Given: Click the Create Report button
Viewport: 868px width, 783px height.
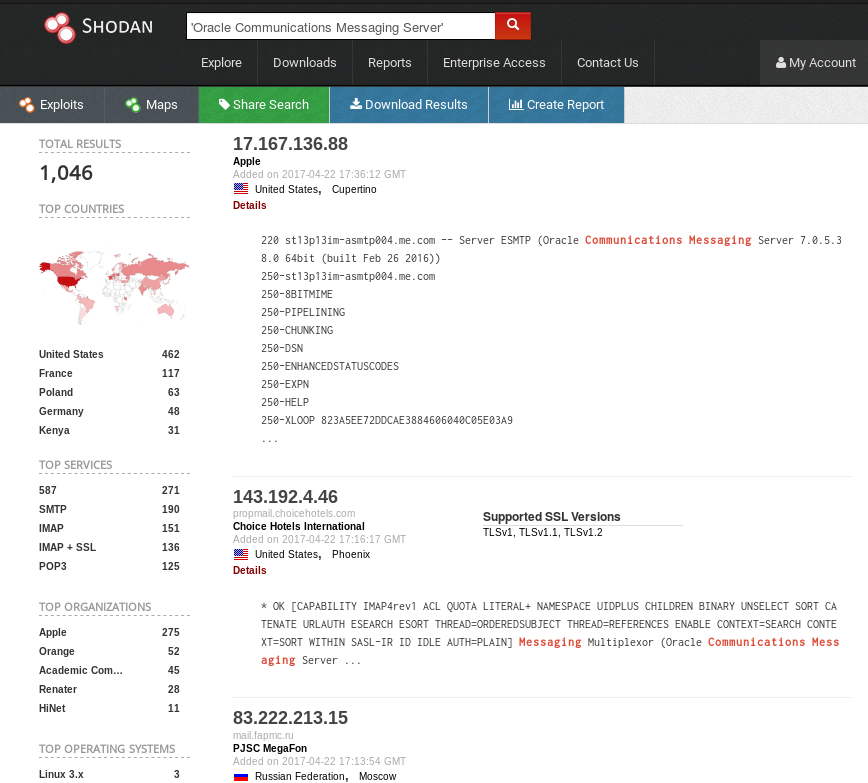Looking at the screenshot, I should [556, 105].
